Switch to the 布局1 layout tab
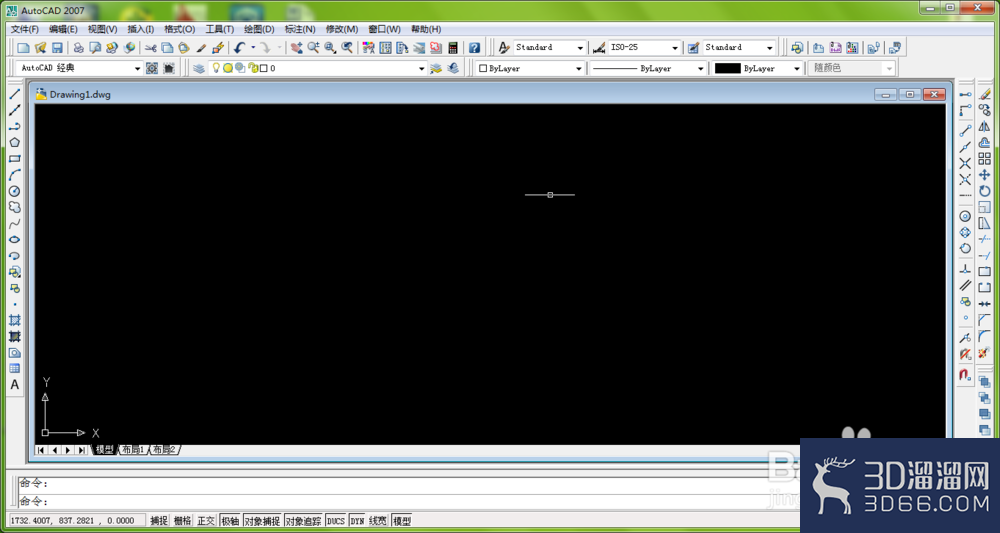This screenshot has height=533, width=1000. [x=133, y=450]
